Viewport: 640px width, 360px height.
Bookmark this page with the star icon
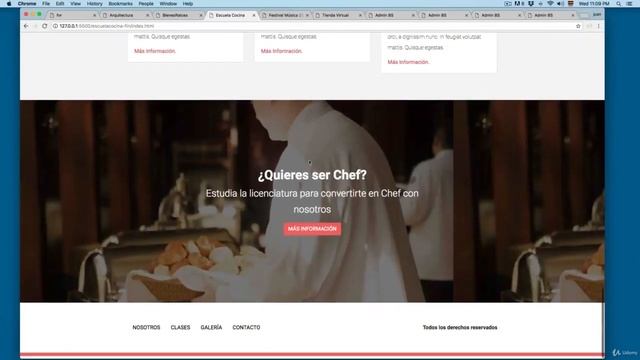coord(578,26)
